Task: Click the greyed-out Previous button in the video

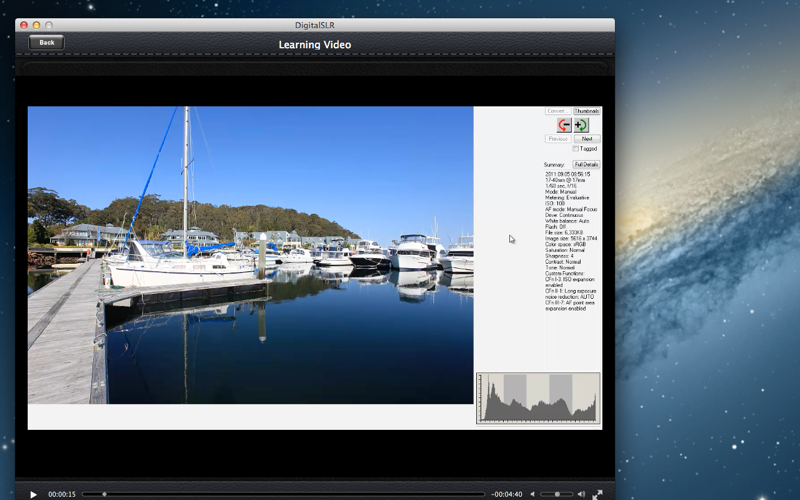Action: [558, 139]
